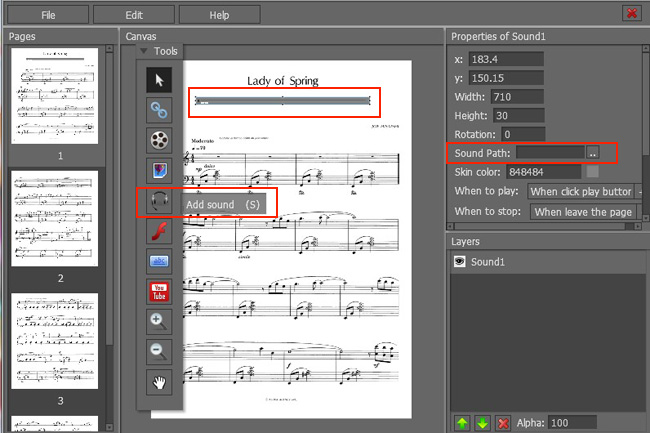Click the y position field

(506, 78)
